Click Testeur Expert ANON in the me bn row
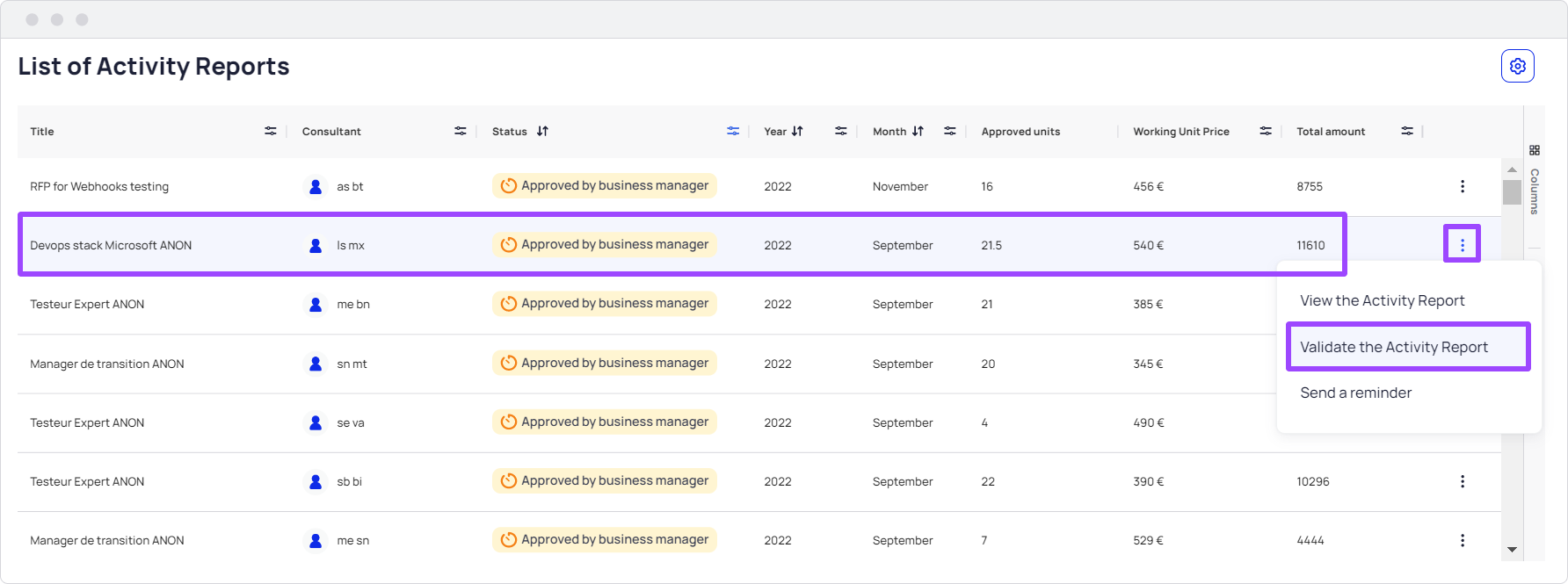 click(87, 304)
